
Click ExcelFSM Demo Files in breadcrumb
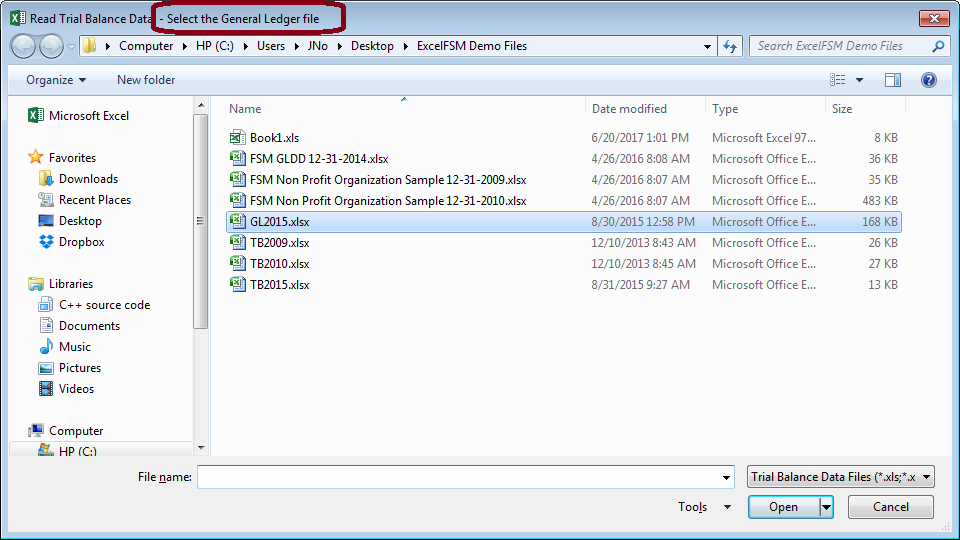(x=472, y=46)
